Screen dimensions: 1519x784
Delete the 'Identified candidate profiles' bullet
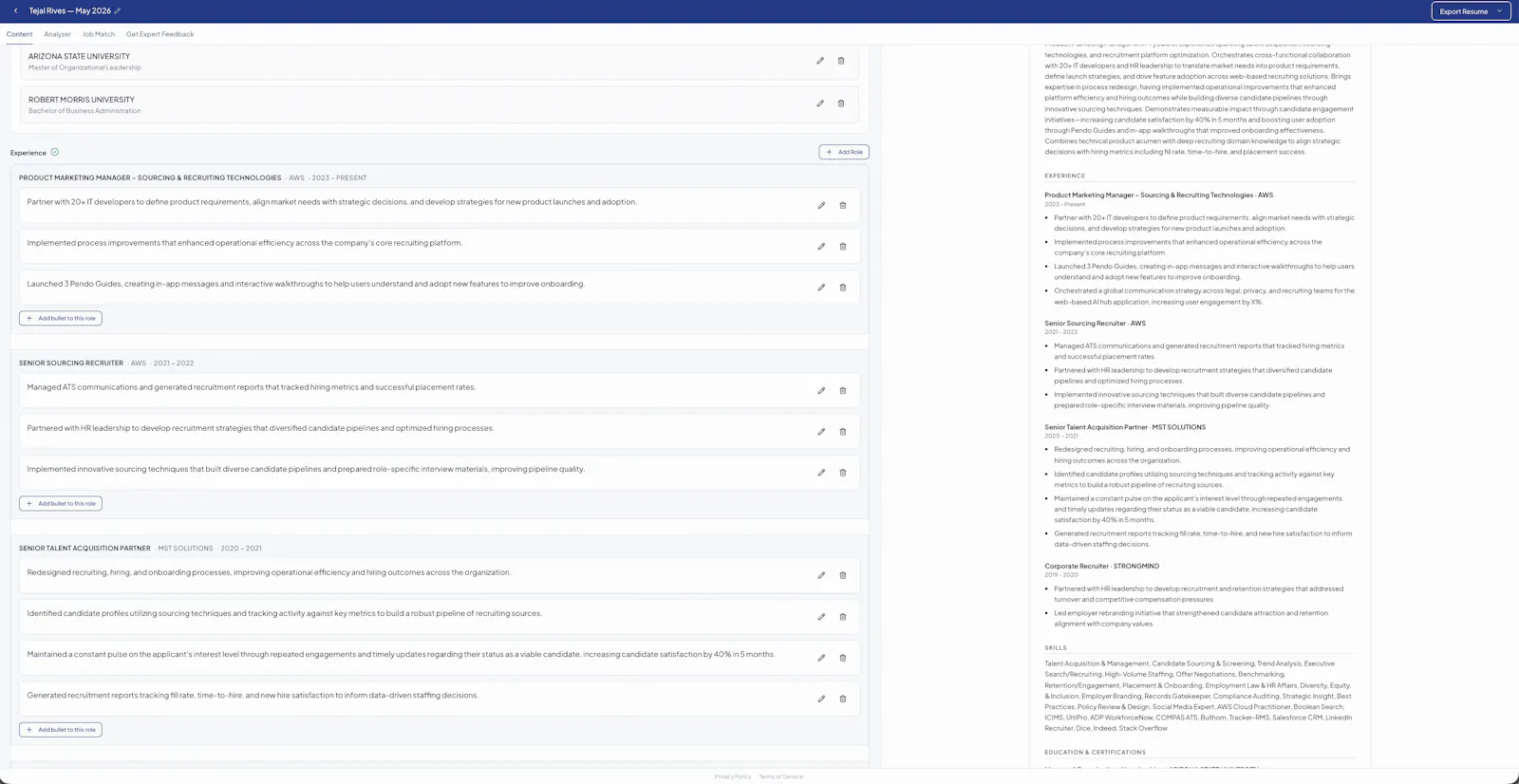pos(842,616)
